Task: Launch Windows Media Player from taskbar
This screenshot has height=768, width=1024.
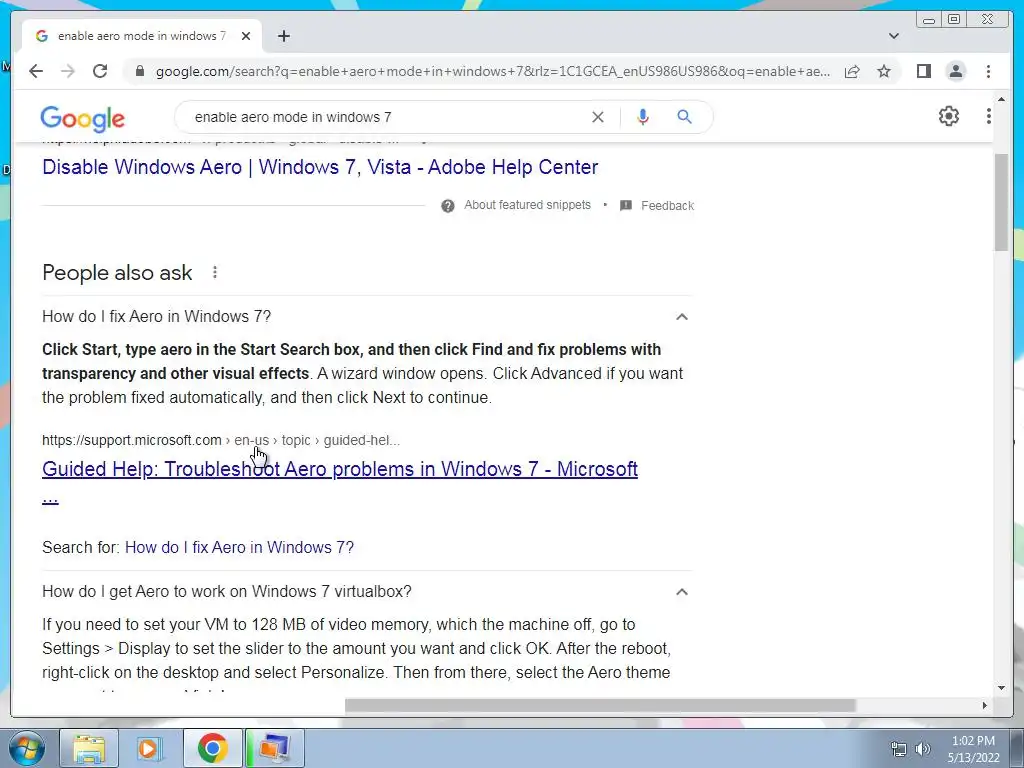Action: [x=150, y=748]
